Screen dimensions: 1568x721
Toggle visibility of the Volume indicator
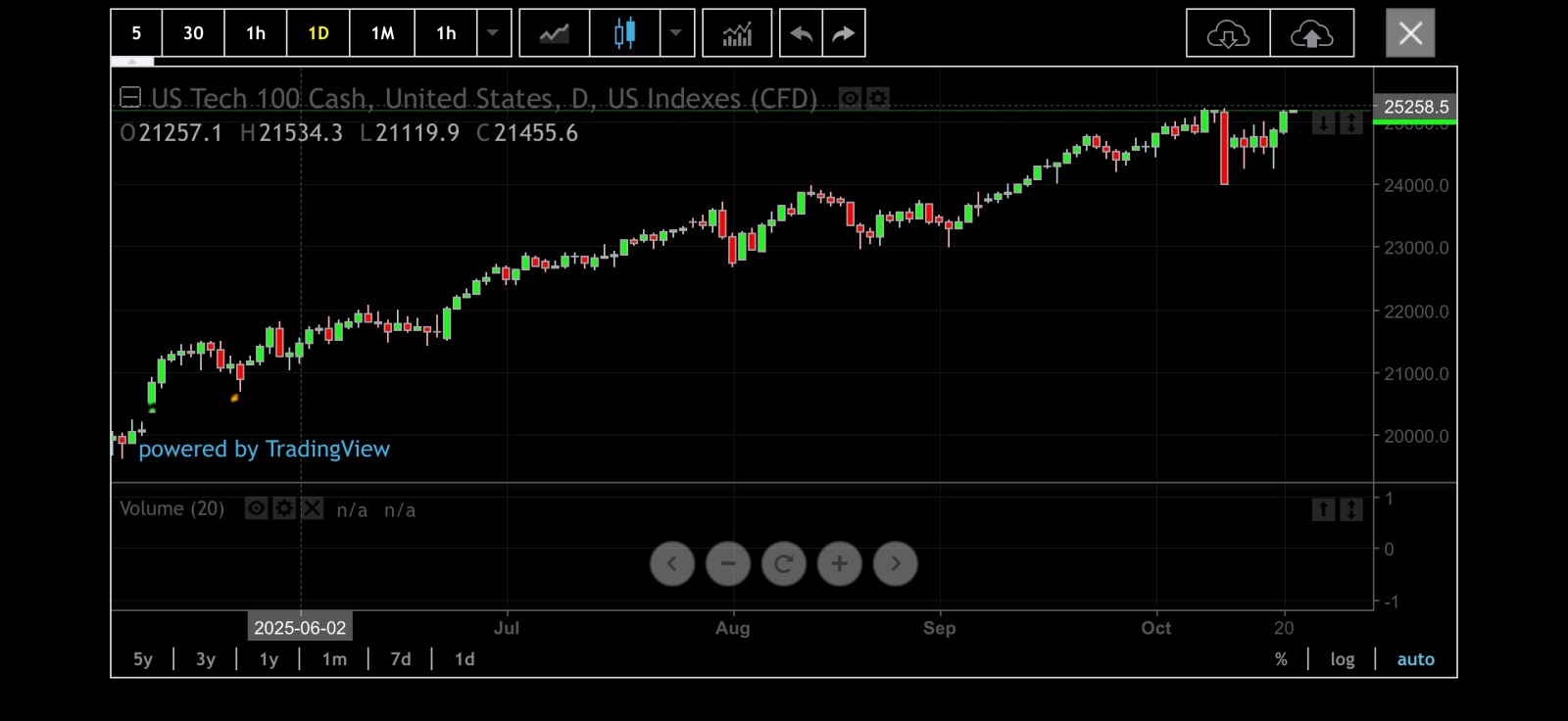click(256, 508)
